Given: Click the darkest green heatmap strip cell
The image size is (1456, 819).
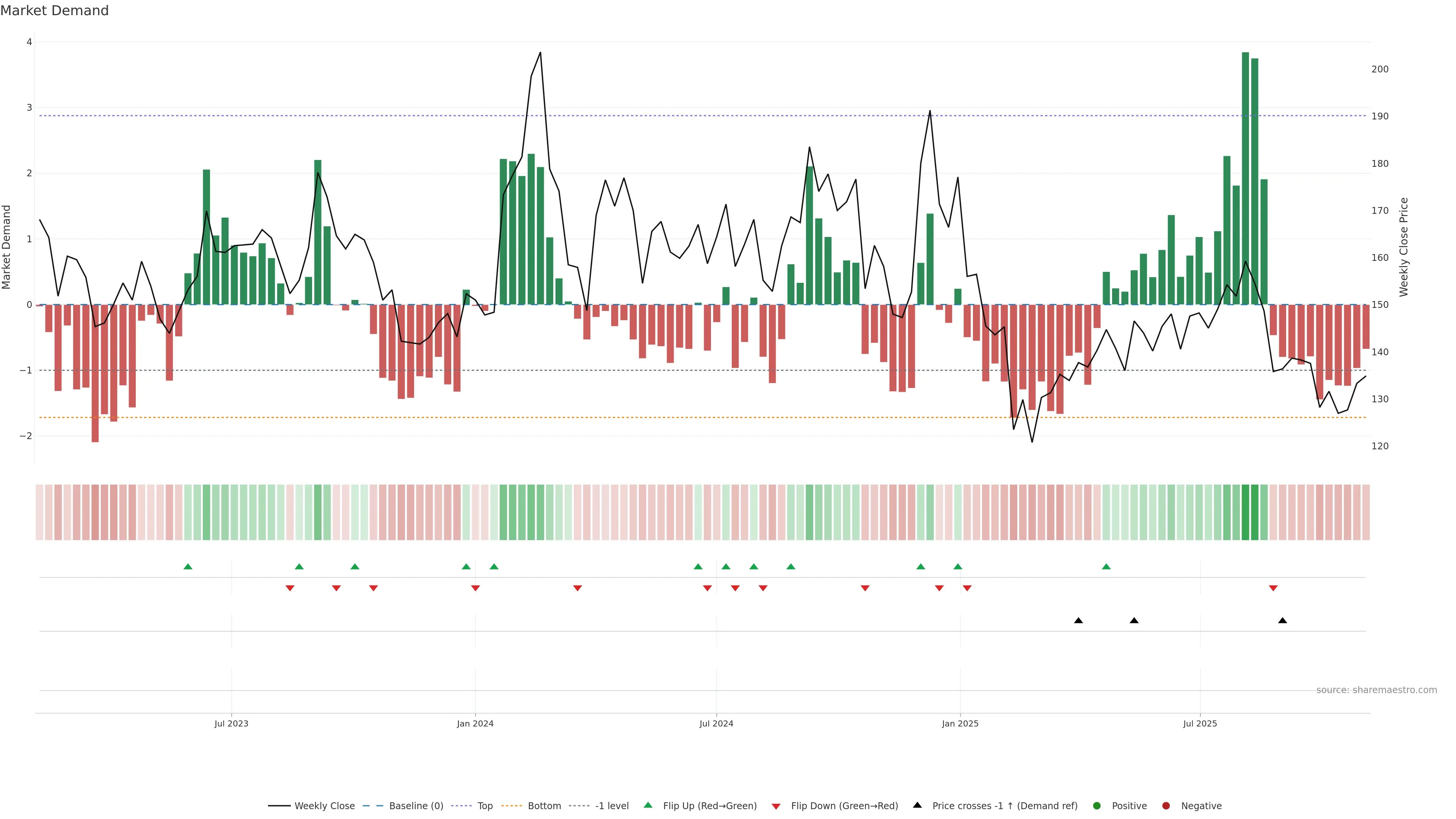Looking at the screenshot, I should 1245,512.
